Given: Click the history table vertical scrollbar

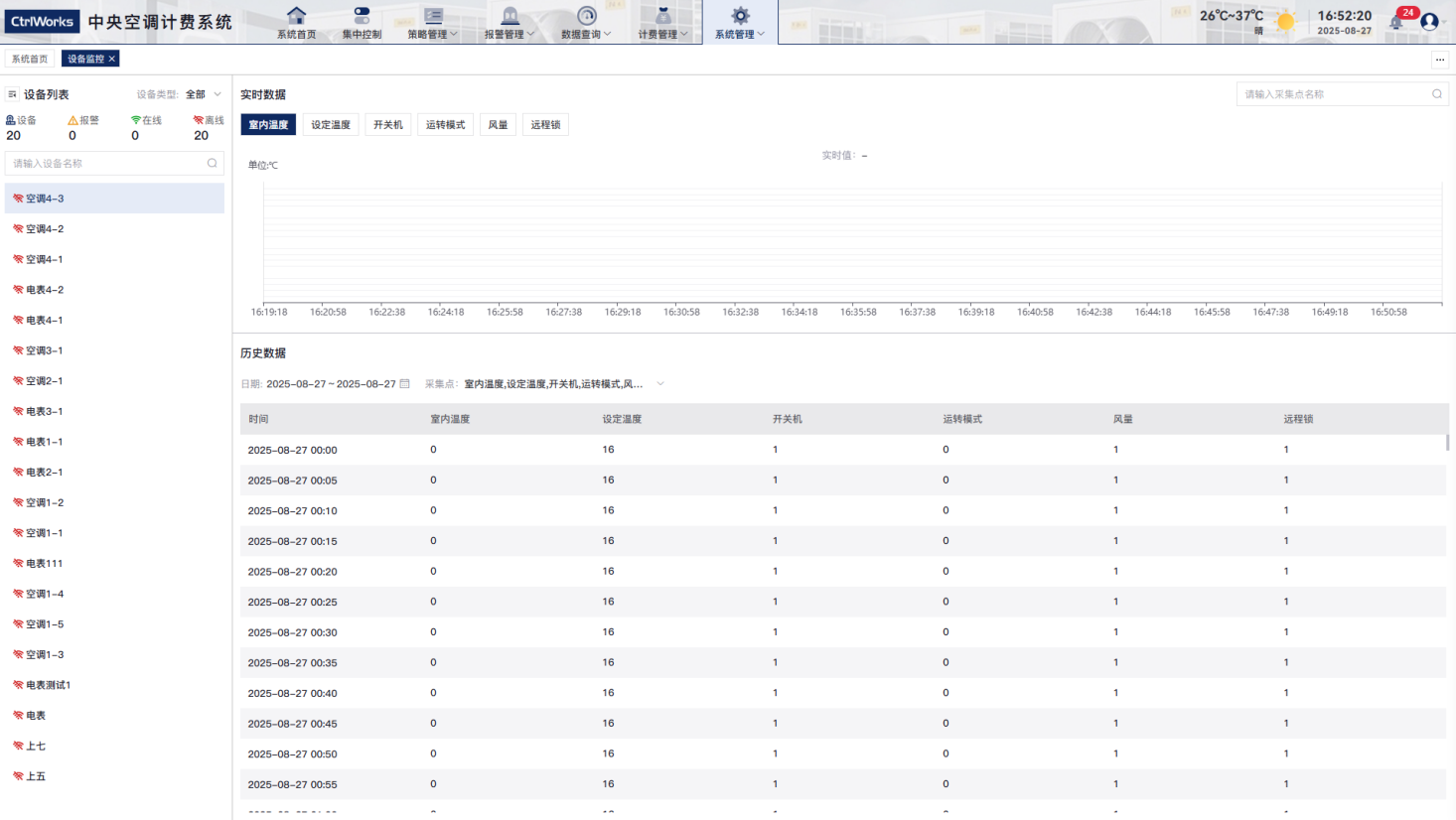Looking at the screenshot, I should pos(1447,443).
